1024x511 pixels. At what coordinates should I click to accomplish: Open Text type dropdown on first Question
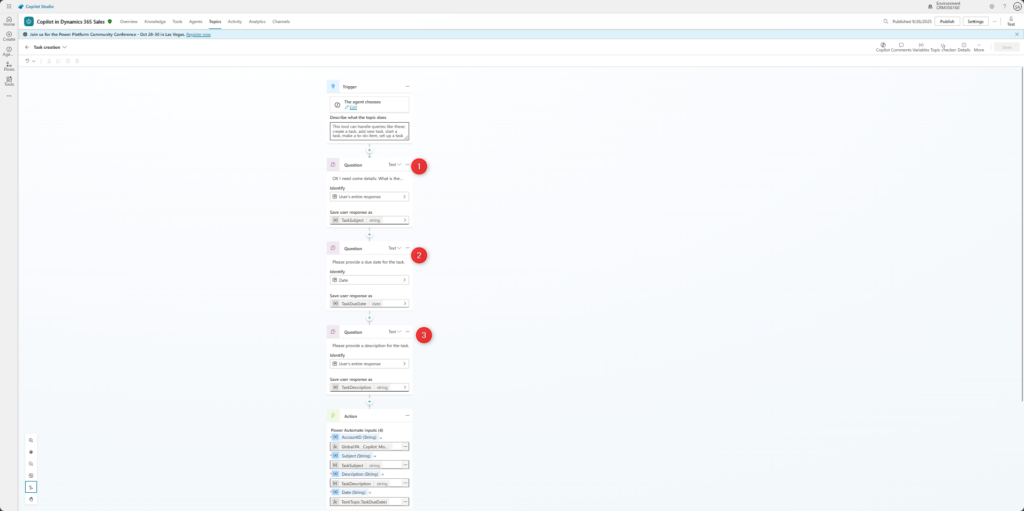point(394,164)
